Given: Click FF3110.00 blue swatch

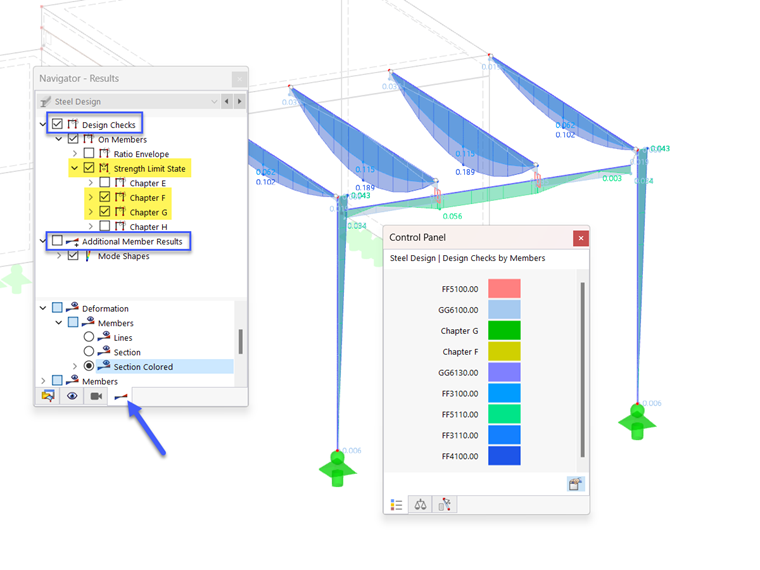Looking at the screenshot, I should 504,435.
